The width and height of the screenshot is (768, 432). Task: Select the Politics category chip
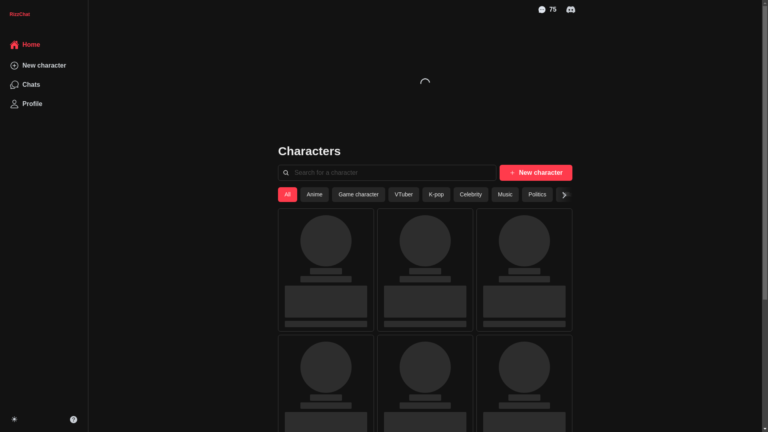(537, 194)
